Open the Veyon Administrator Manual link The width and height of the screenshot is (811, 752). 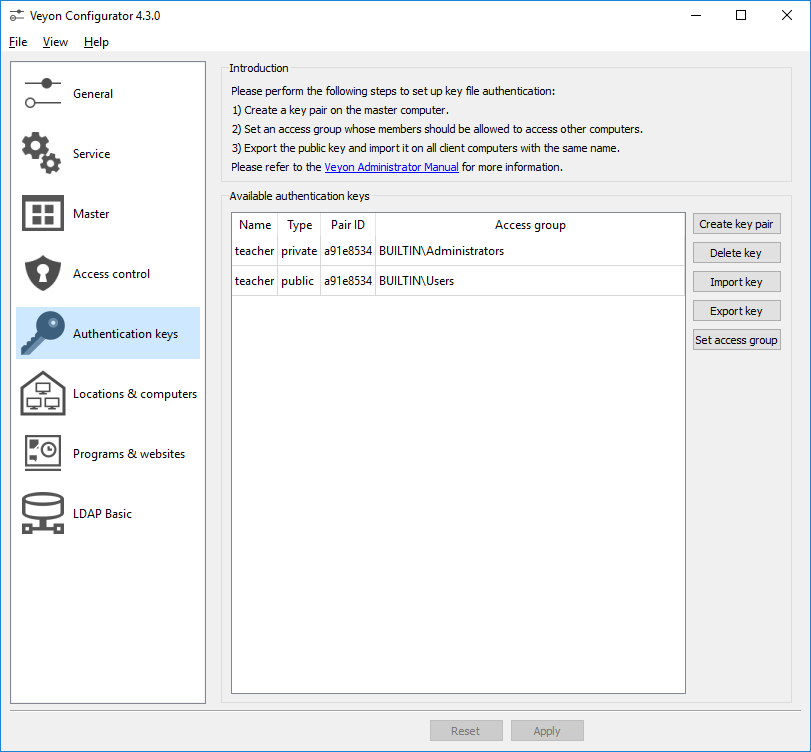point(391,167)
